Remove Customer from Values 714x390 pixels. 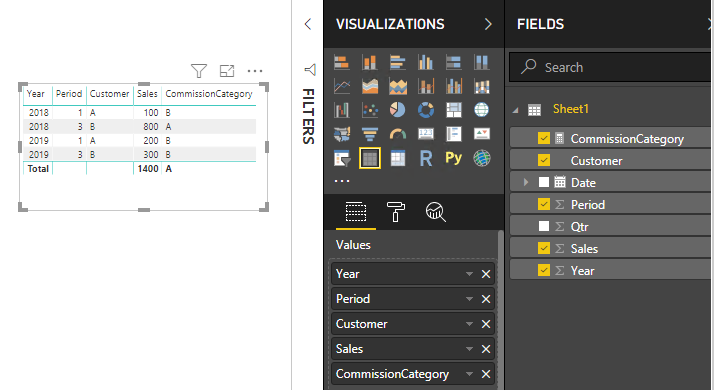click(x=486, y=324)
